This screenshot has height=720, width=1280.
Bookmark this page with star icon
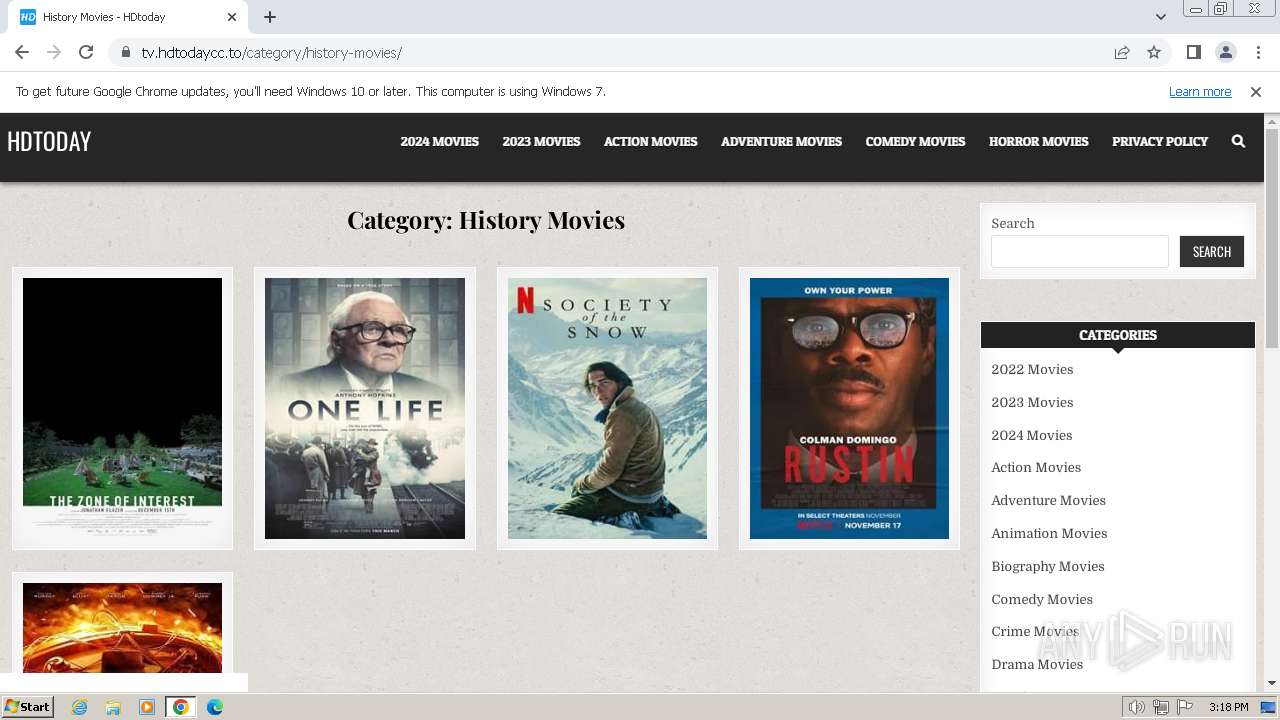point(1154,52)
